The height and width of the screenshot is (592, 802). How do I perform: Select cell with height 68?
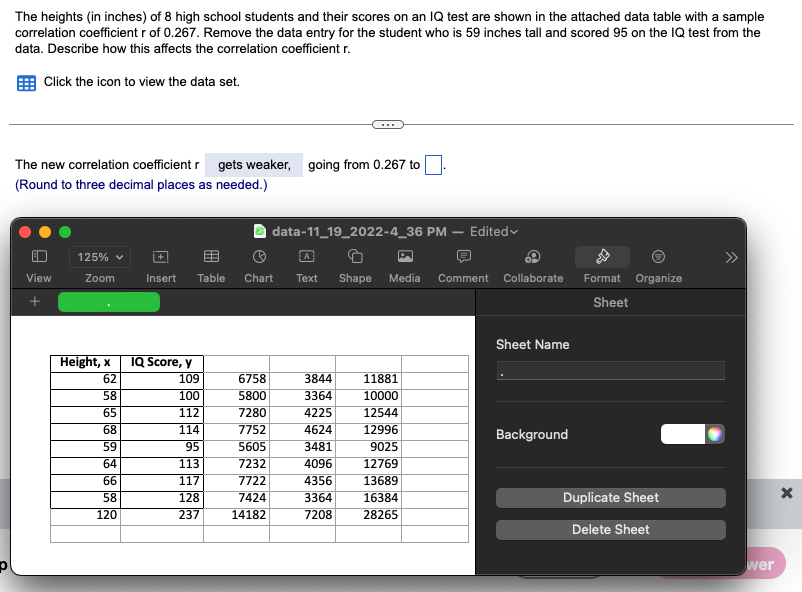pyautogui.click(x=85, y=431)
